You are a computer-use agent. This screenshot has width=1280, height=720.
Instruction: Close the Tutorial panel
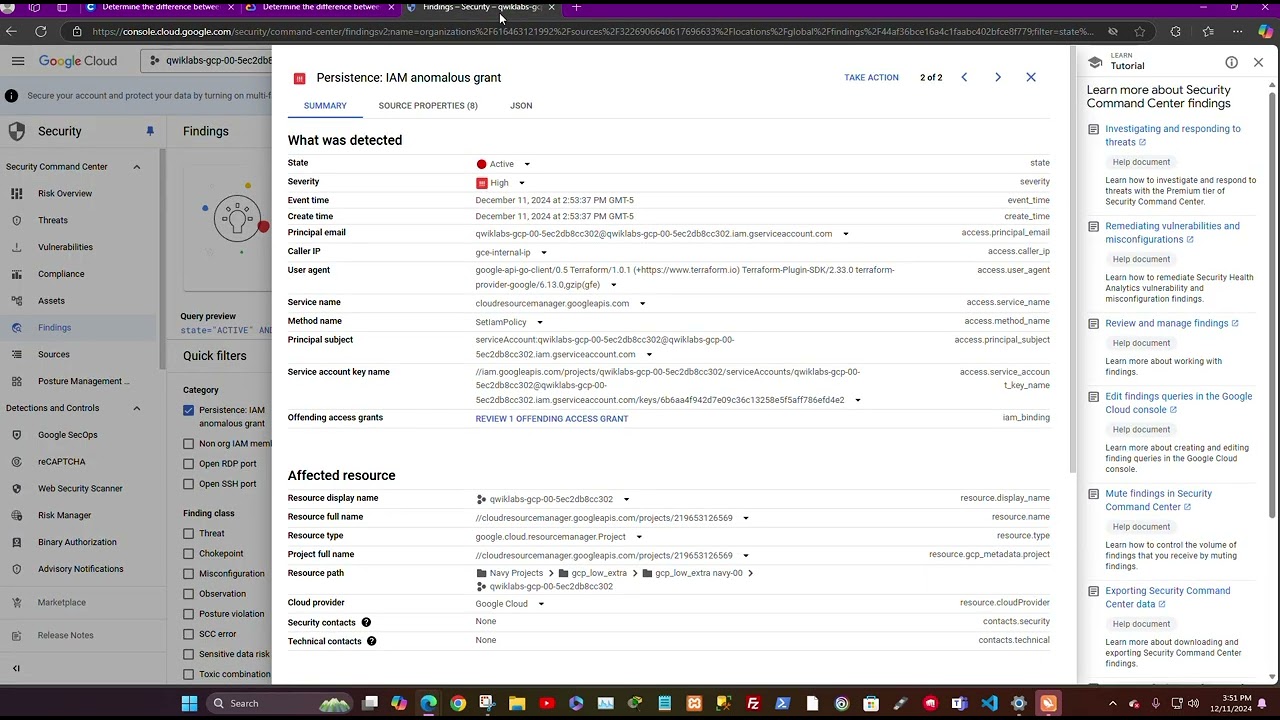[1258, 62]
